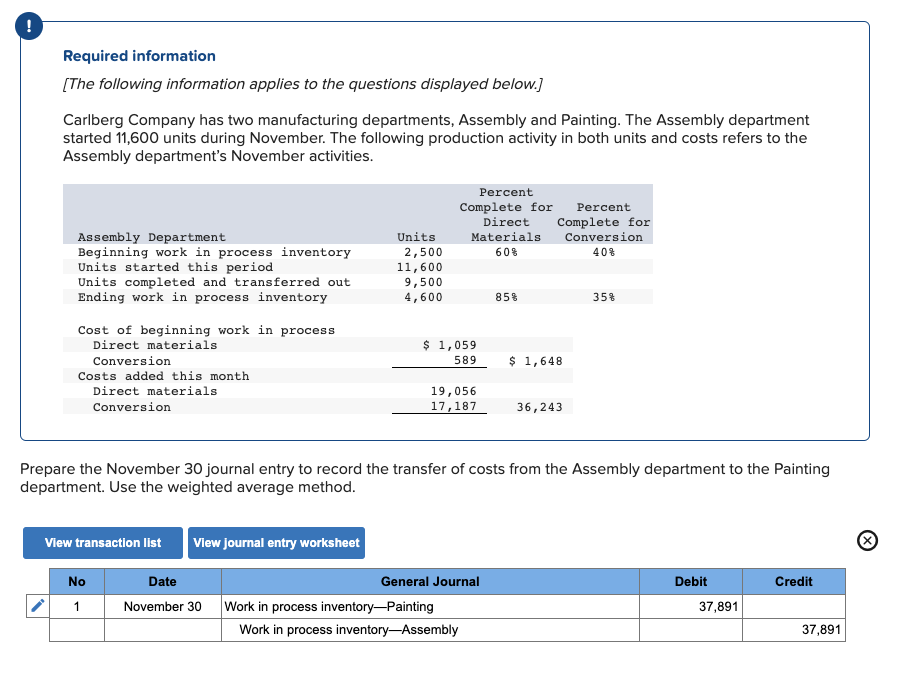This screenshot has height=692, width=897.
Task: Click the row number 1 cell
Action: [77, 606]
